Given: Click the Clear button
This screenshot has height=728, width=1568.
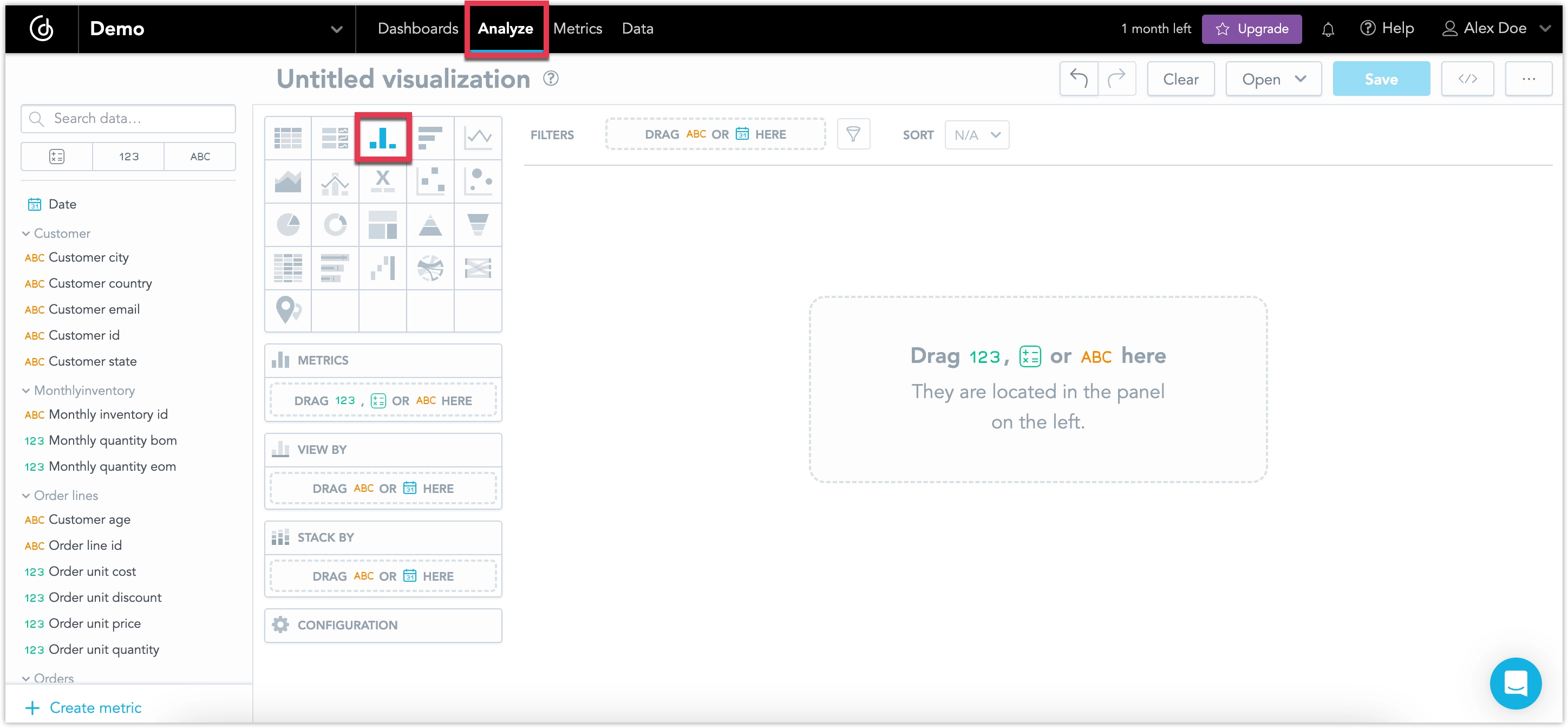Looking at the screenshot, I should coord(1180,79).
